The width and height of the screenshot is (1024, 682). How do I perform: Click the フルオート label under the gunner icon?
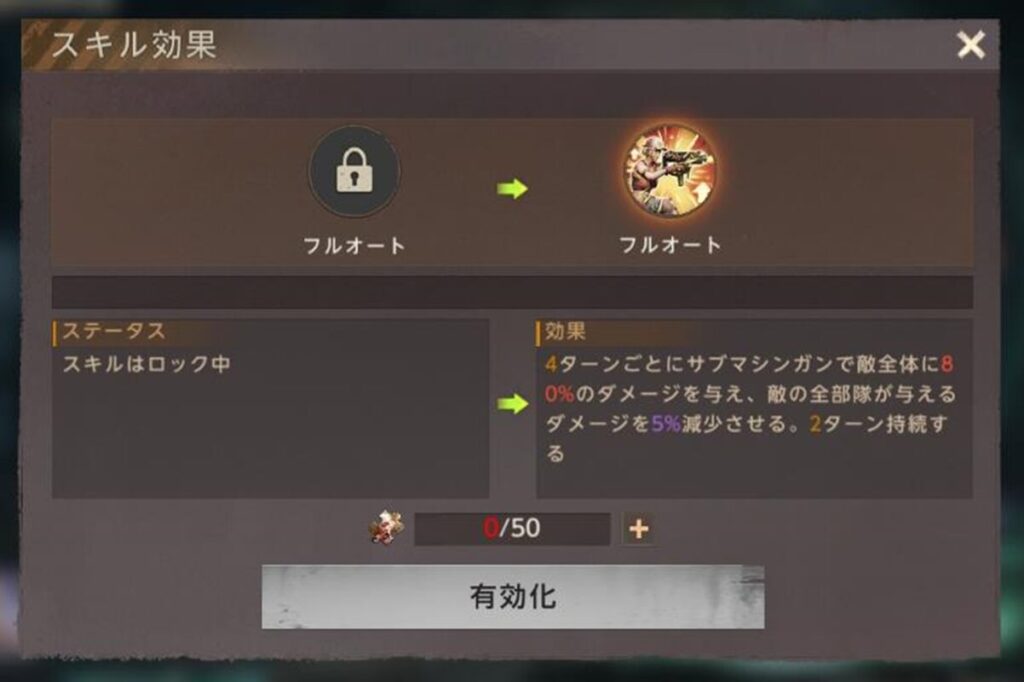pyautogui.click(x=670, y=245)
